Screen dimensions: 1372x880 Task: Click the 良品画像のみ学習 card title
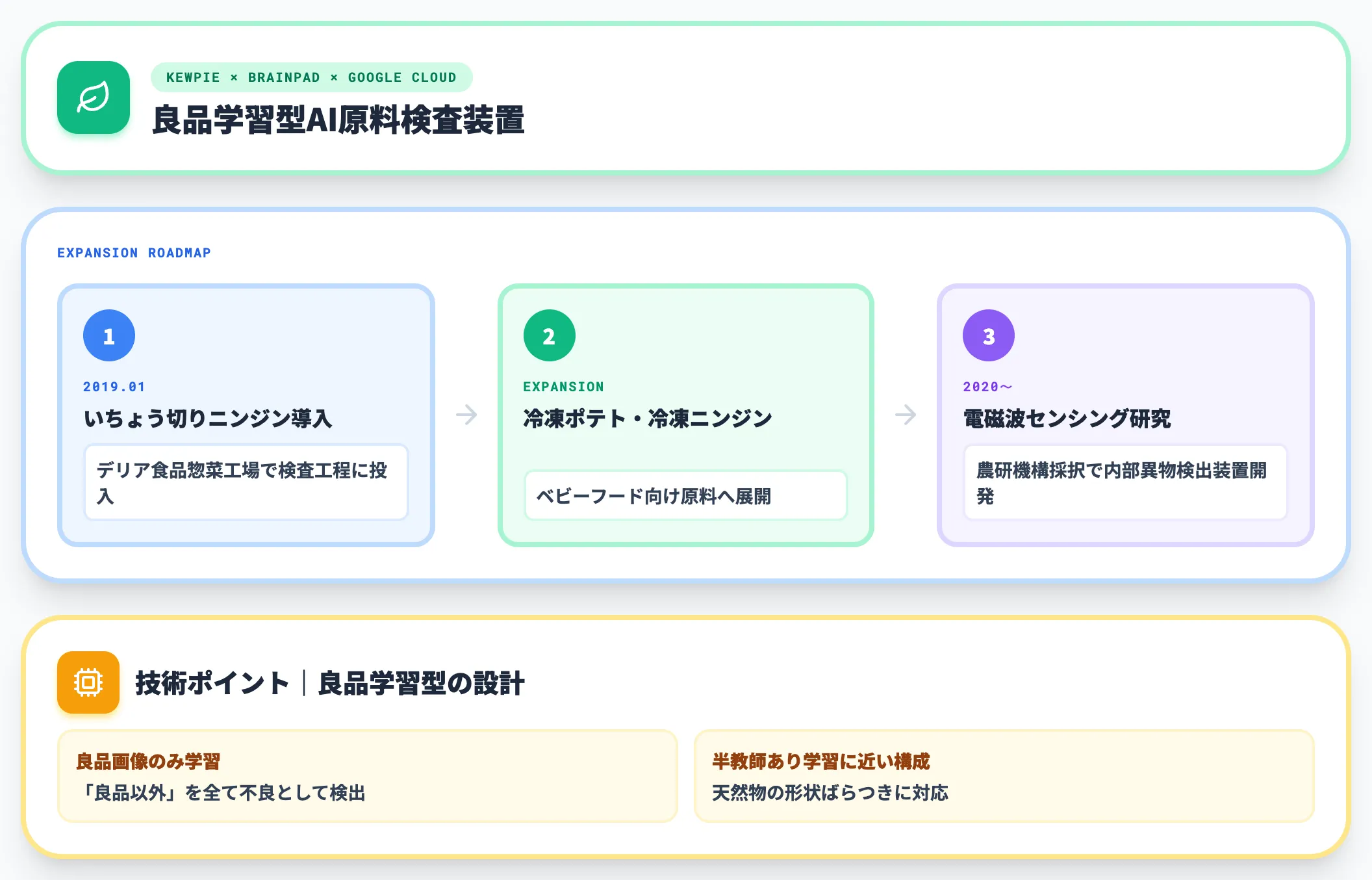[x=148, y=761]
